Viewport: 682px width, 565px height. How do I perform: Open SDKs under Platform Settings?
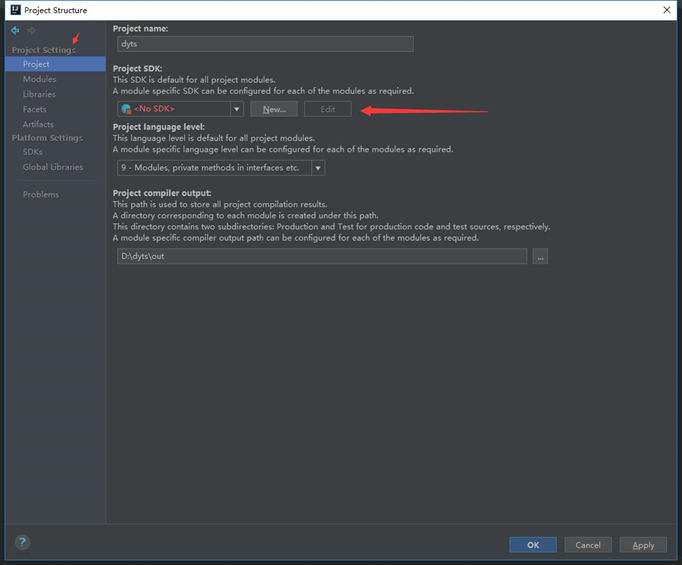point(33,152)
